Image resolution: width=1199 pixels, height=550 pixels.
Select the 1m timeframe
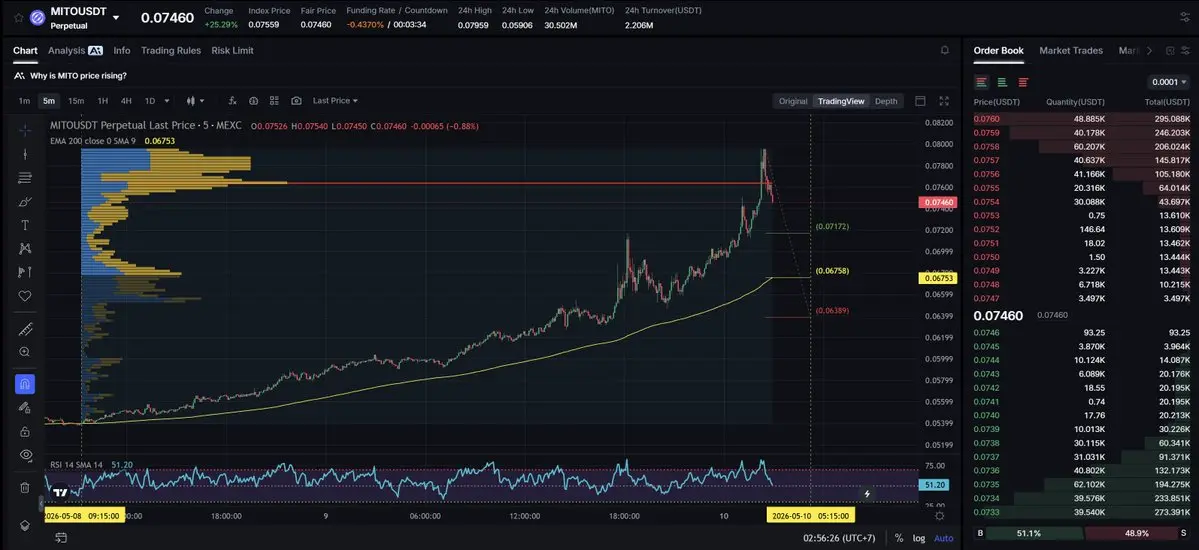click(24, 101)
